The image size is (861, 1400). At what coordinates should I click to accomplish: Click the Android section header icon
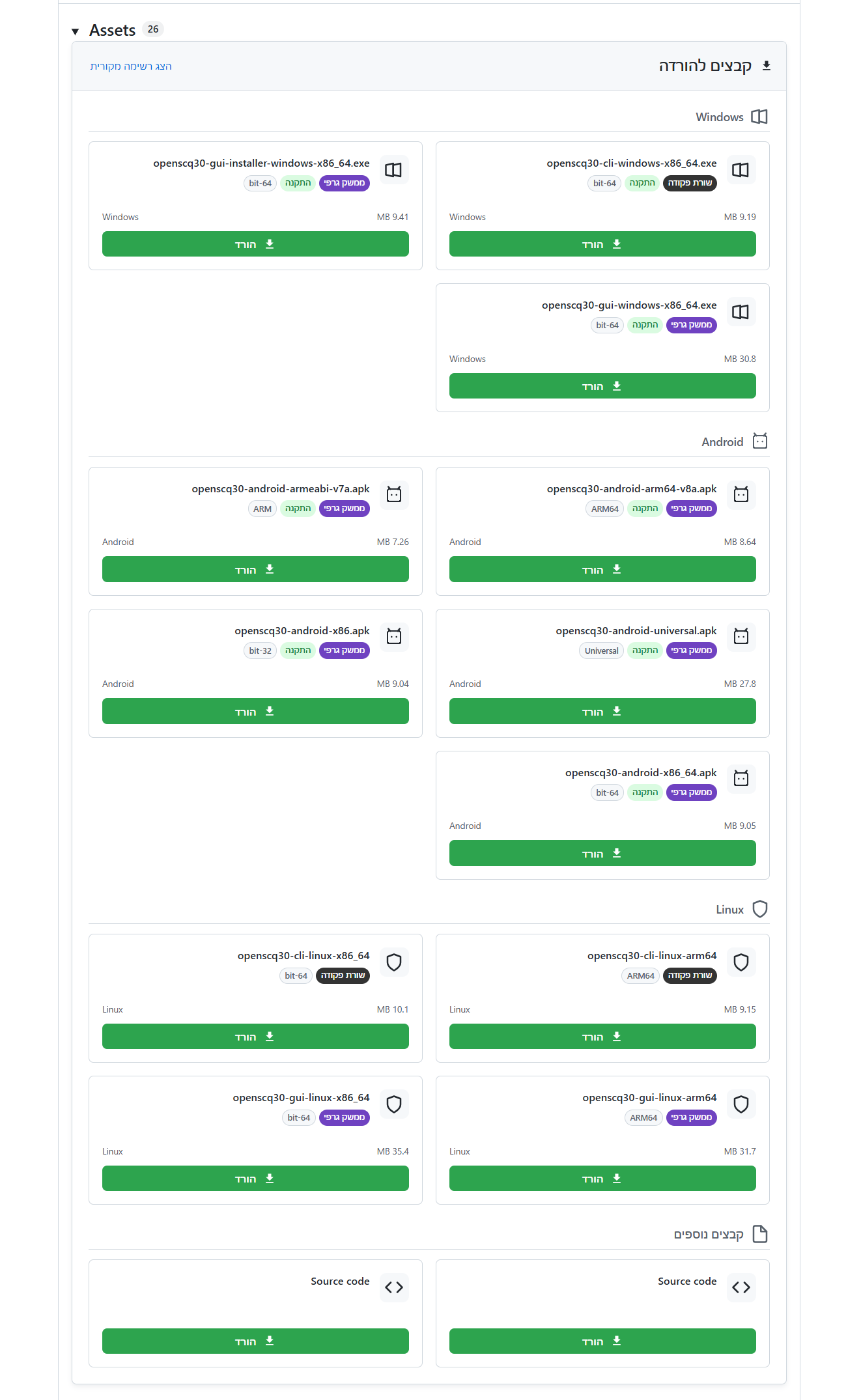[759, 441]
